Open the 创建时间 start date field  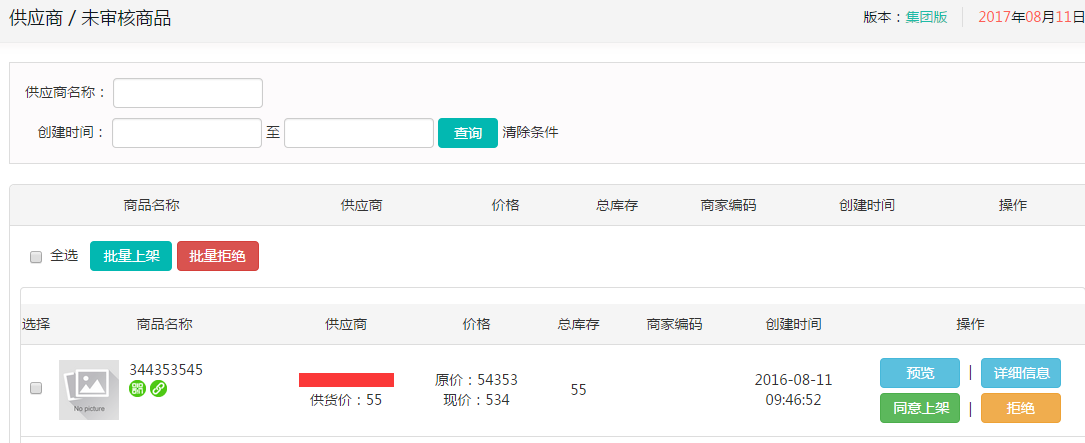tap(187, 133)
